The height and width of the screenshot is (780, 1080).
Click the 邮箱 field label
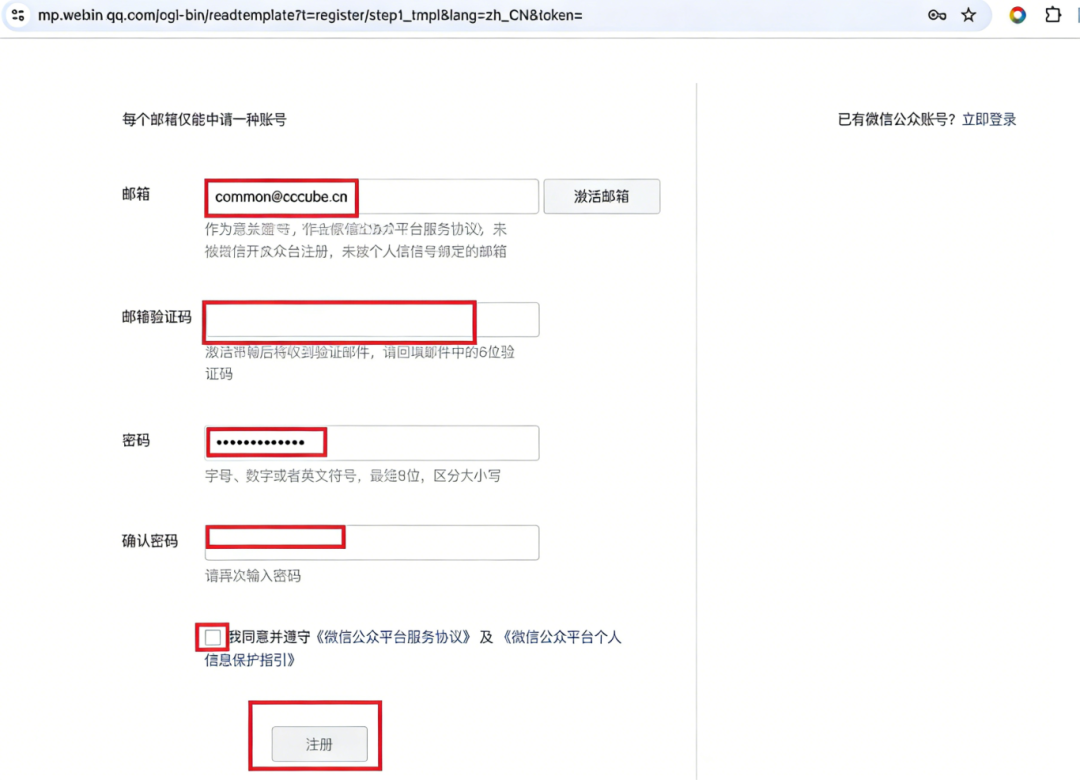tap(136, 194)
